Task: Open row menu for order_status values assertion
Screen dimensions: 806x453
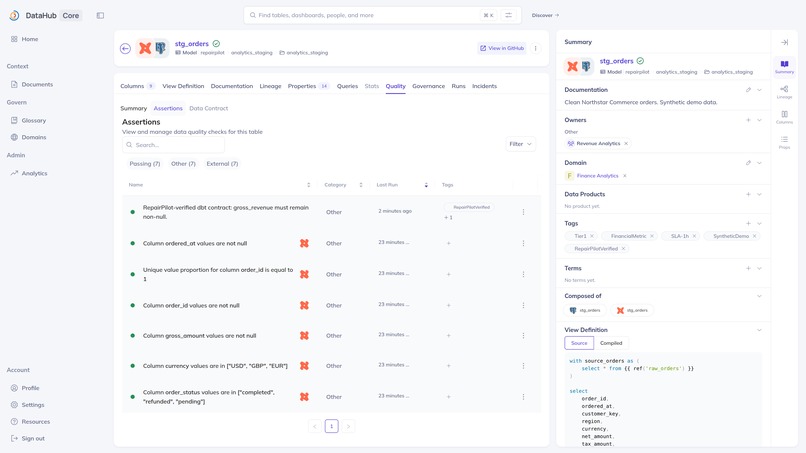Action: click(x=523, y=397)
